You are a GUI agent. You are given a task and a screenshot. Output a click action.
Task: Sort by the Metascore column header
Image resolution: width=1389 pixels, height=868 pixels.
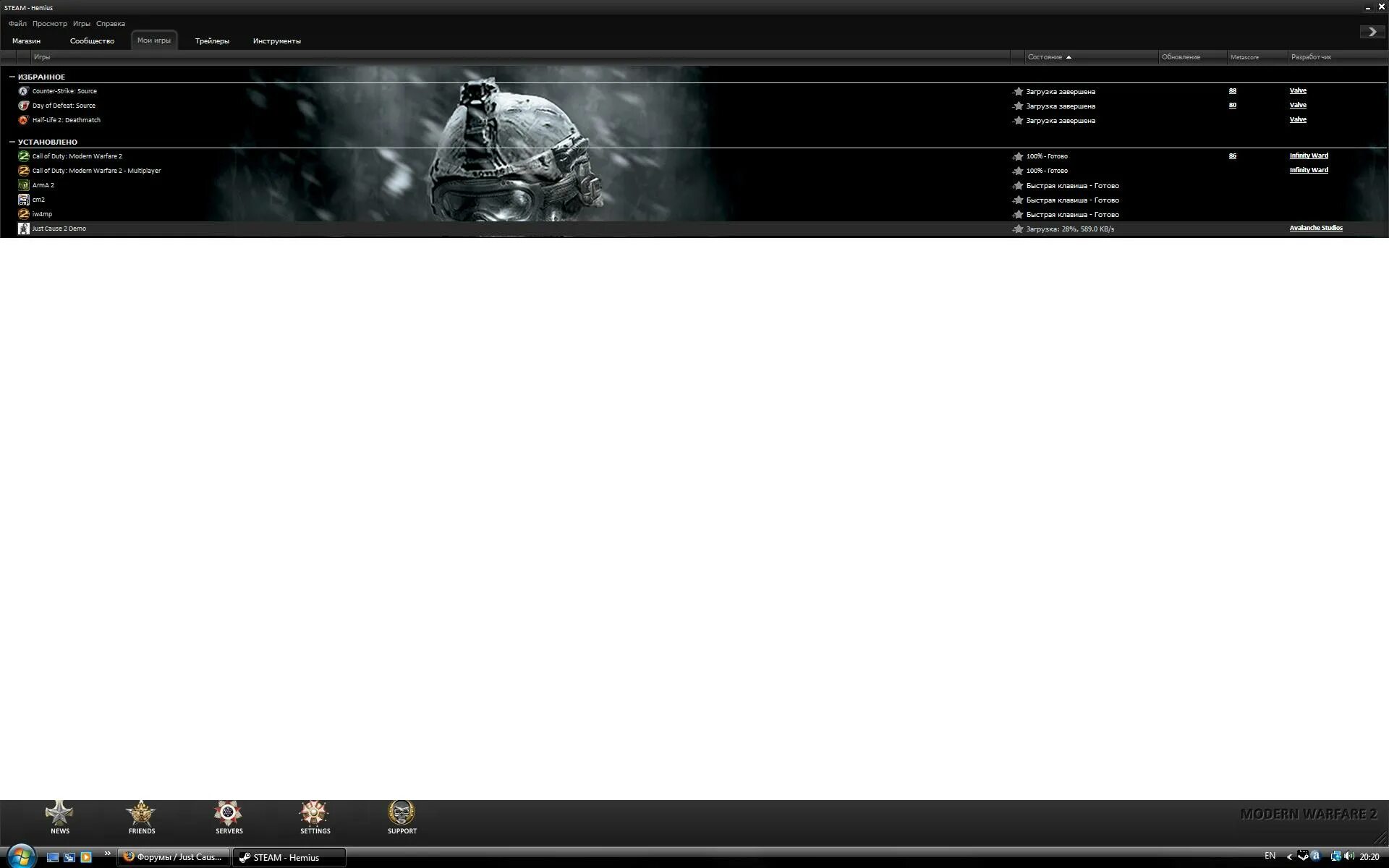pyautogui.click(x=1257, y=57)
